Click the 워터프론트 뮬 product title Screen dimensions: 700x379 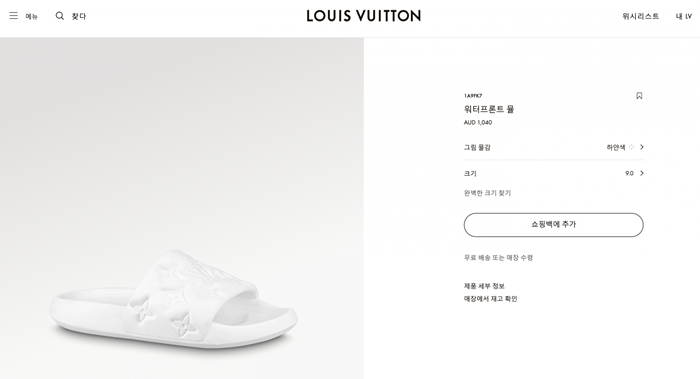click(x=489, y=109)
